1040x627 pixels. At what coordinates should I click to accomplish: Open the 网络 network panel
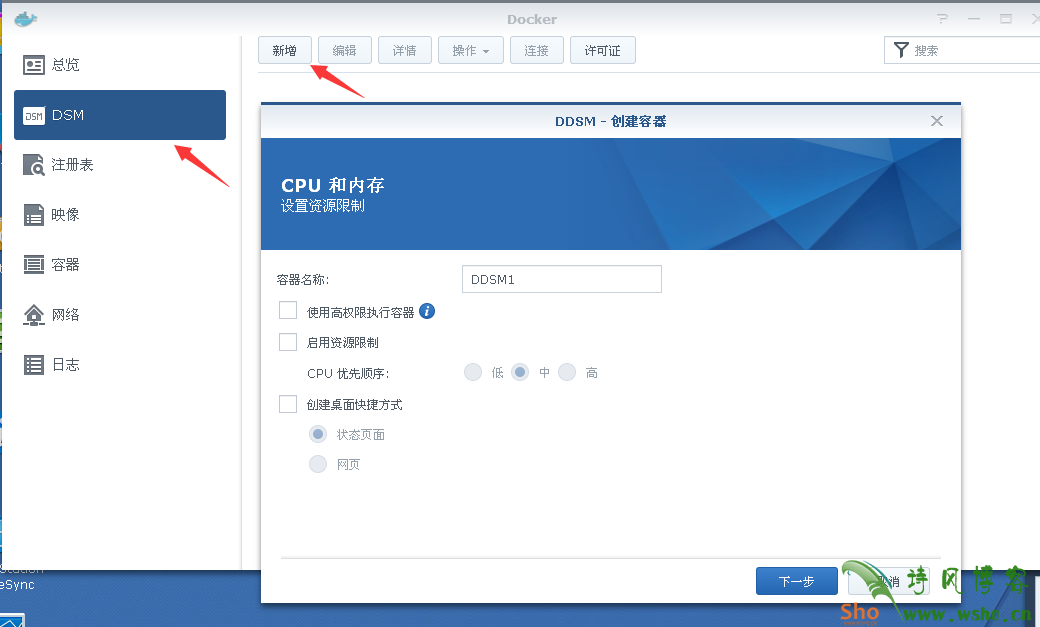64,314
